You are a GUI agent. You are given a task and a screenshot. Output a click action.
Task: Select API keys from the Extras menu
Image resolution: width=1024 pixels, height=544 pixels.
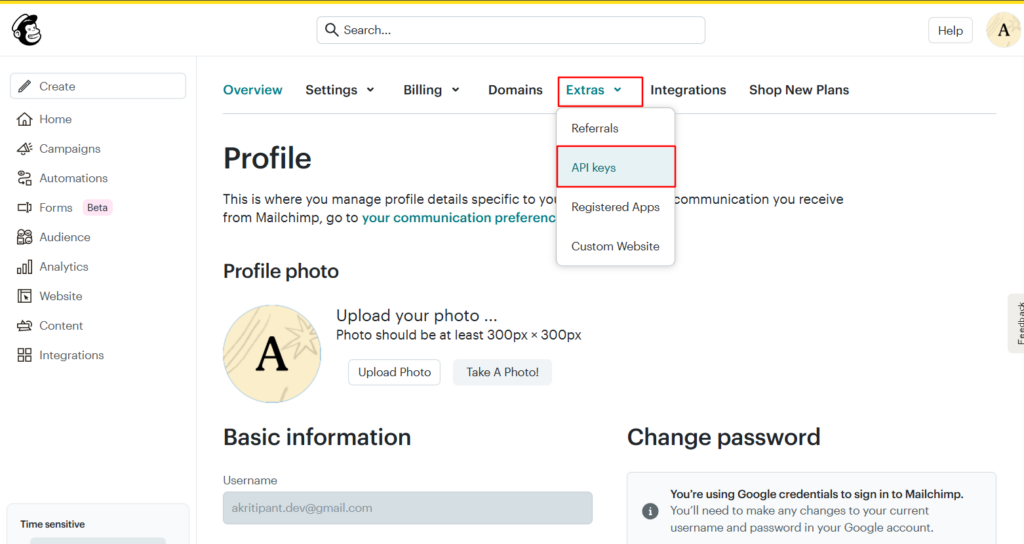tap(615, 167)
